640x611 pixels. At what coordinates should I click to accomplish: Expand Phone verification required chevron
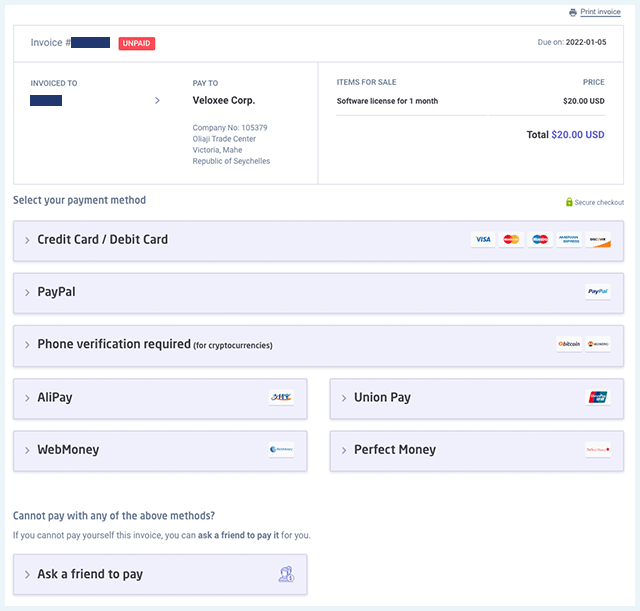tap(27, 345)
